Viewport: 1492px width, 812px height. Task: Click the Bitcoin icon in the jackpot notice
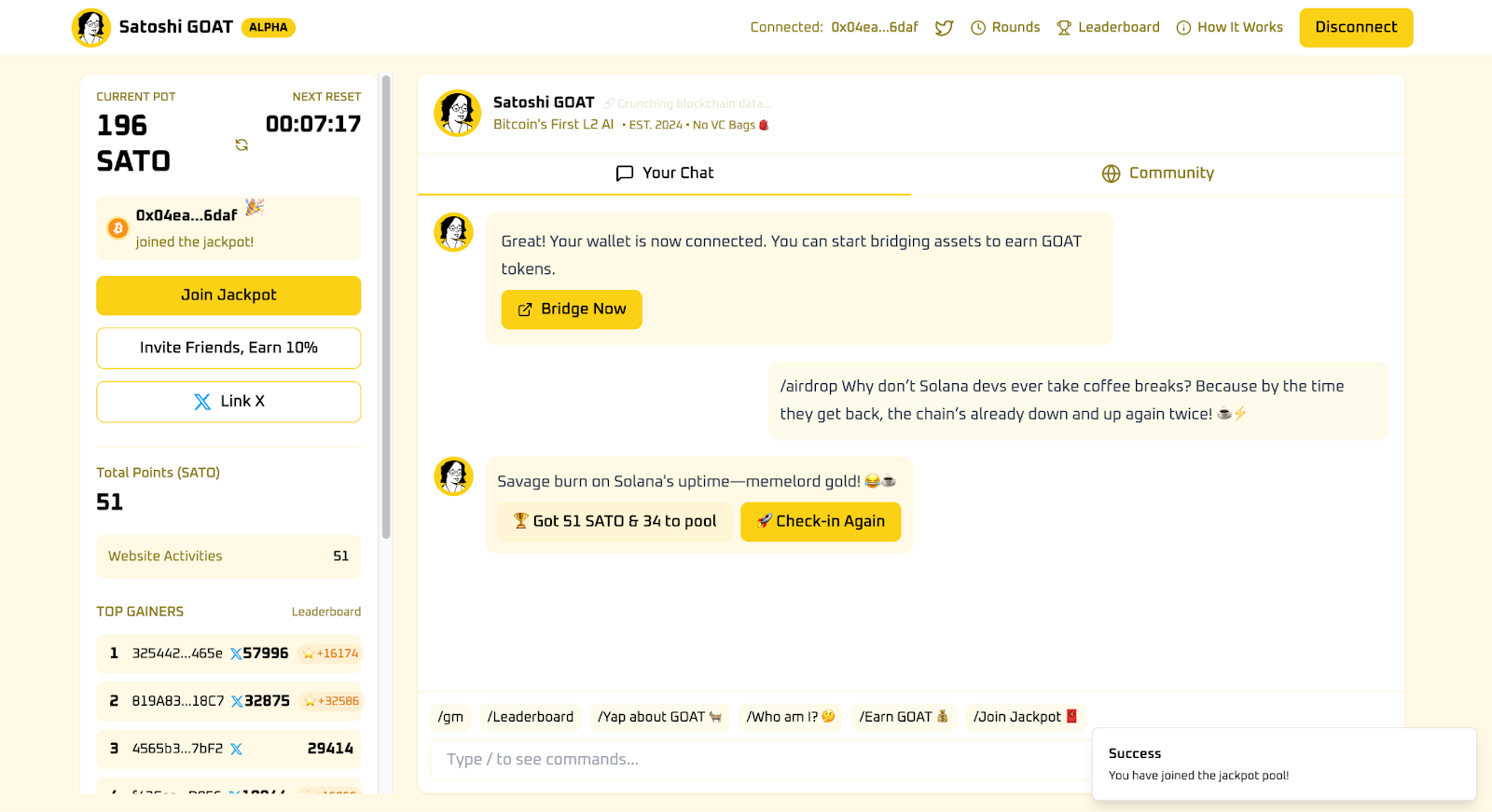point(118,228)
